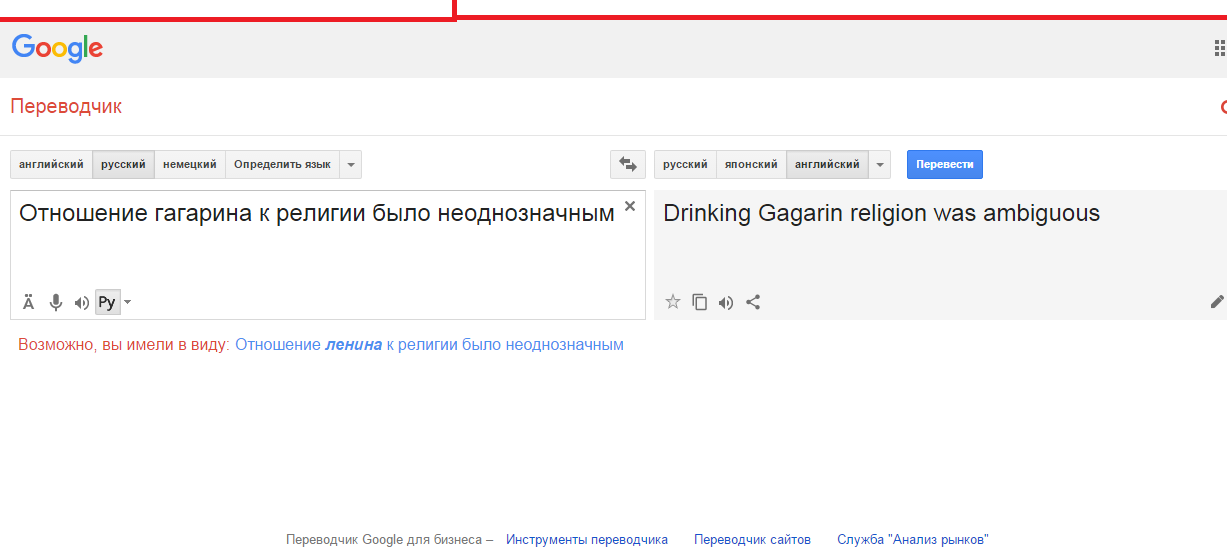Swap source and target languages

pos(628,164)
